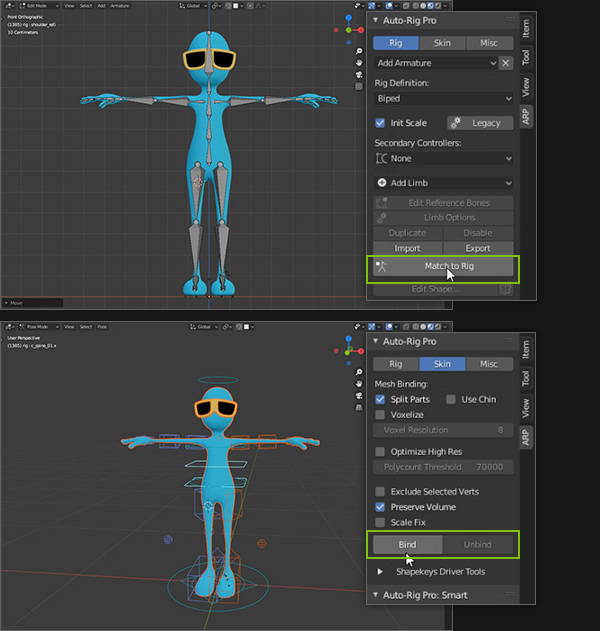Switch perspective/orthographic grid icon in top viewport
Viewport: 600px width, 631px height.
[x=359, y=86]
